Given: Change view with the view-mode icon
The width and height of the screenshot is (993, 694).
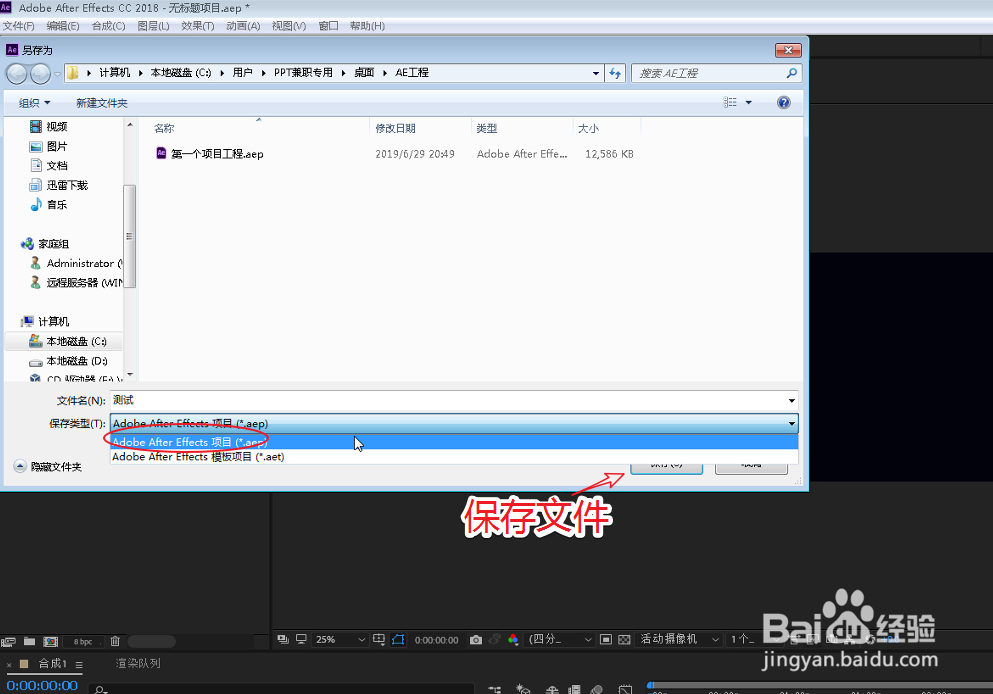Looking at the screenshot, I should 730,103.
